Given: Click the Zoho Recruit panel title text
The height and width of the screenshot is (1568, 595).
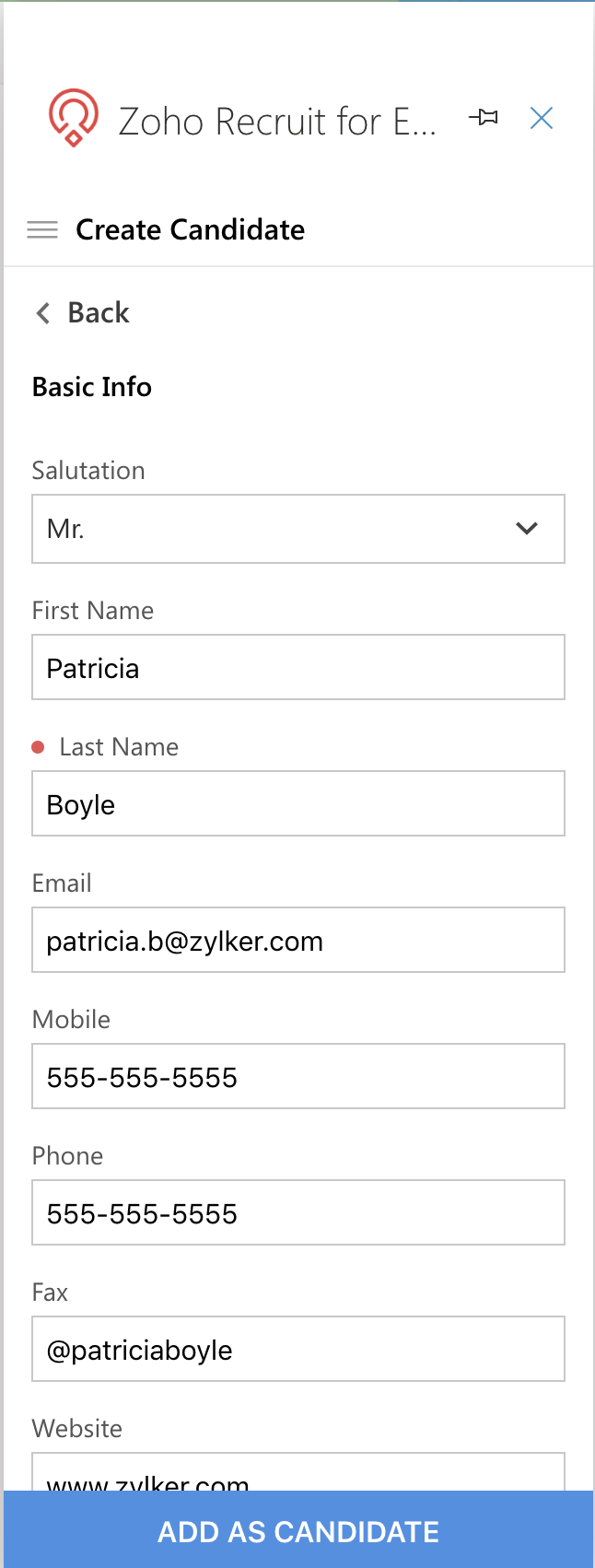Looking at the screenshot, I should click(277, 122).
